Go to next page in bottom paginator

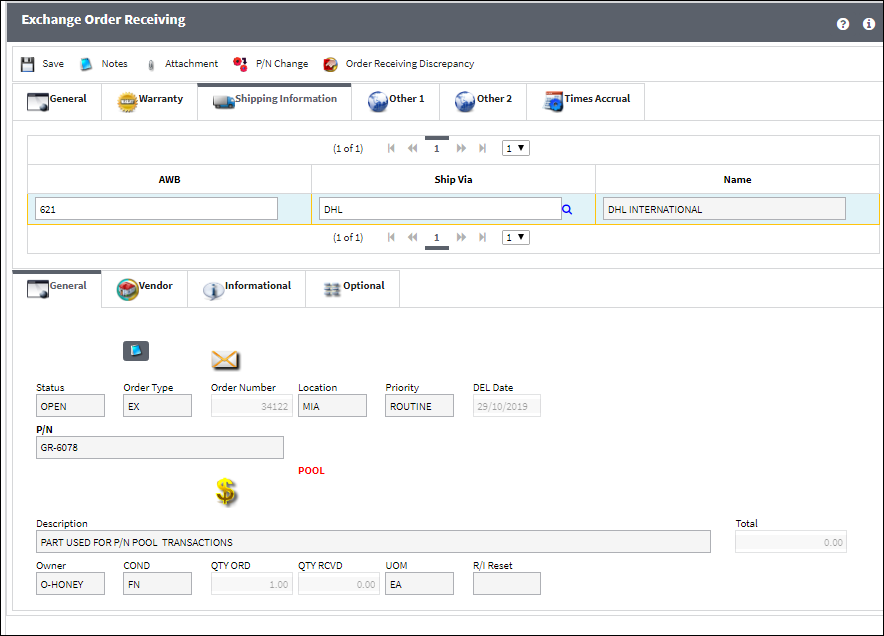[461, 237]
